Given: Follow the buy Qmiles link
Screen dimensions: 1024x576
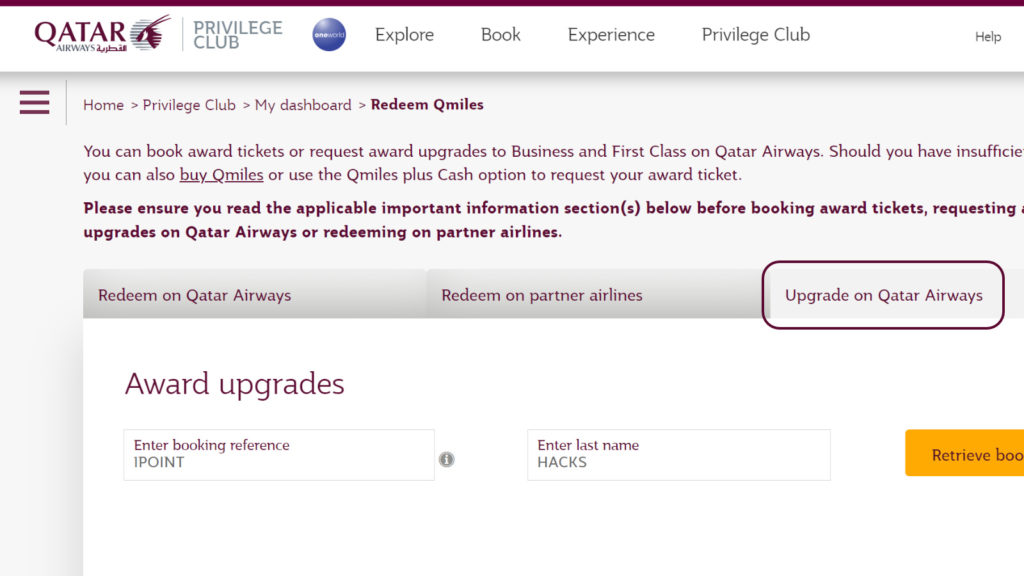Looking at the screenshot, I should click(x=220, y=174).
